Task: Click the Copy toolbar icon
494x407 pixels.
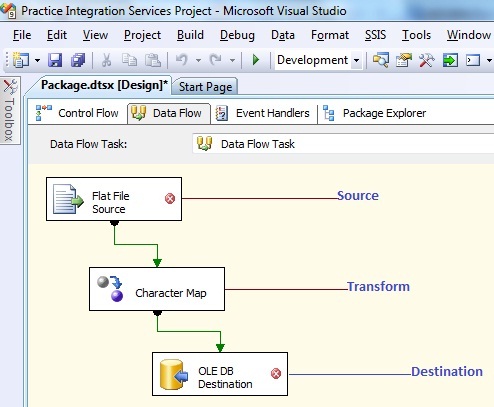Action: pyautogui.click(x=129, y=60)
